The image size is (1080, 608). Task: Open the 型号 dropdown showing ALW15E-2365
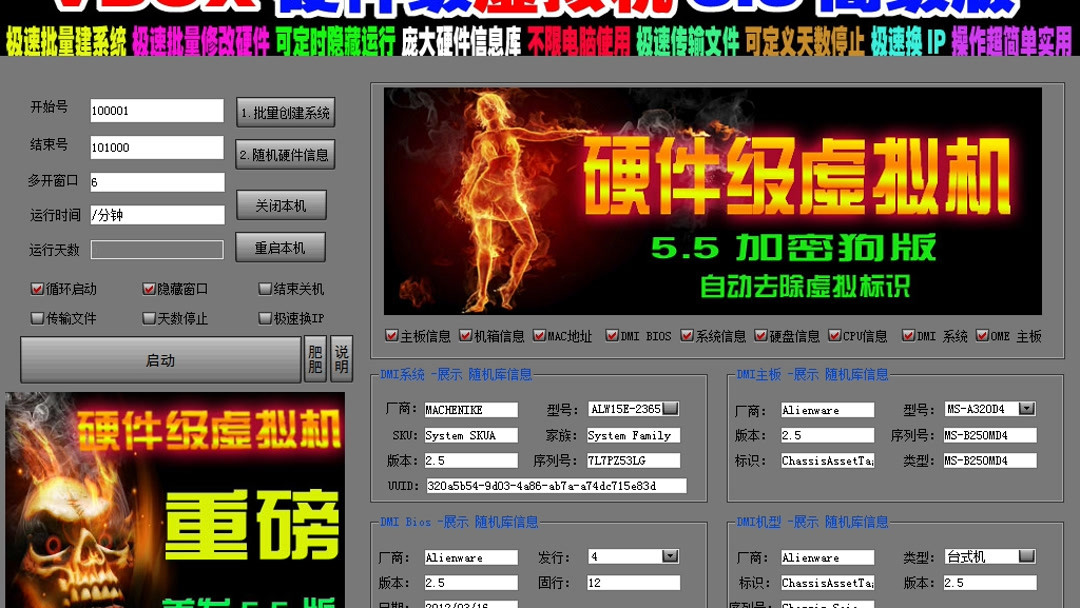(x=672, y=408)
